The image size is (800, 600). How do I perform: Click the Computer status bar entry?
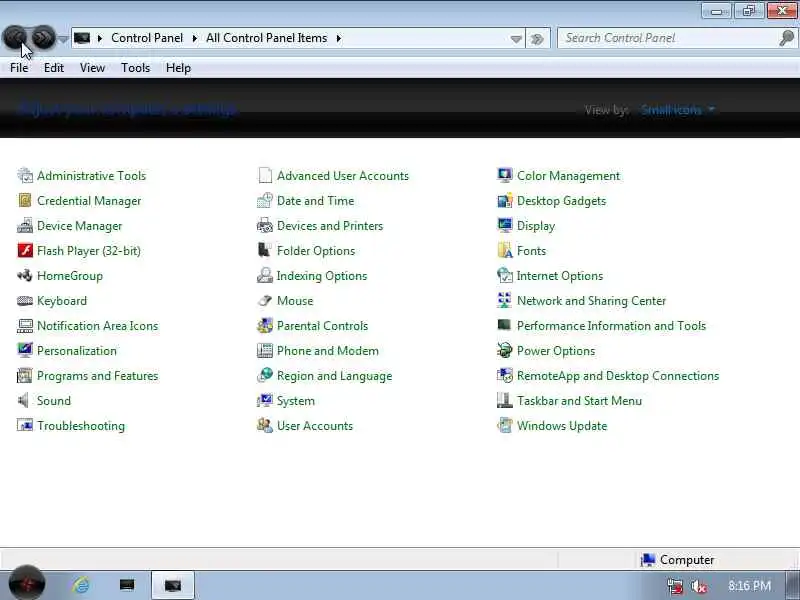[678, 560]
